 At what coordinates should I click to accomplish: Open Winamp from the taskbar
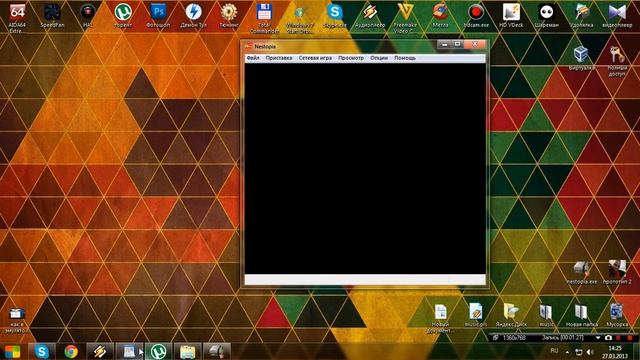[100, 351]
